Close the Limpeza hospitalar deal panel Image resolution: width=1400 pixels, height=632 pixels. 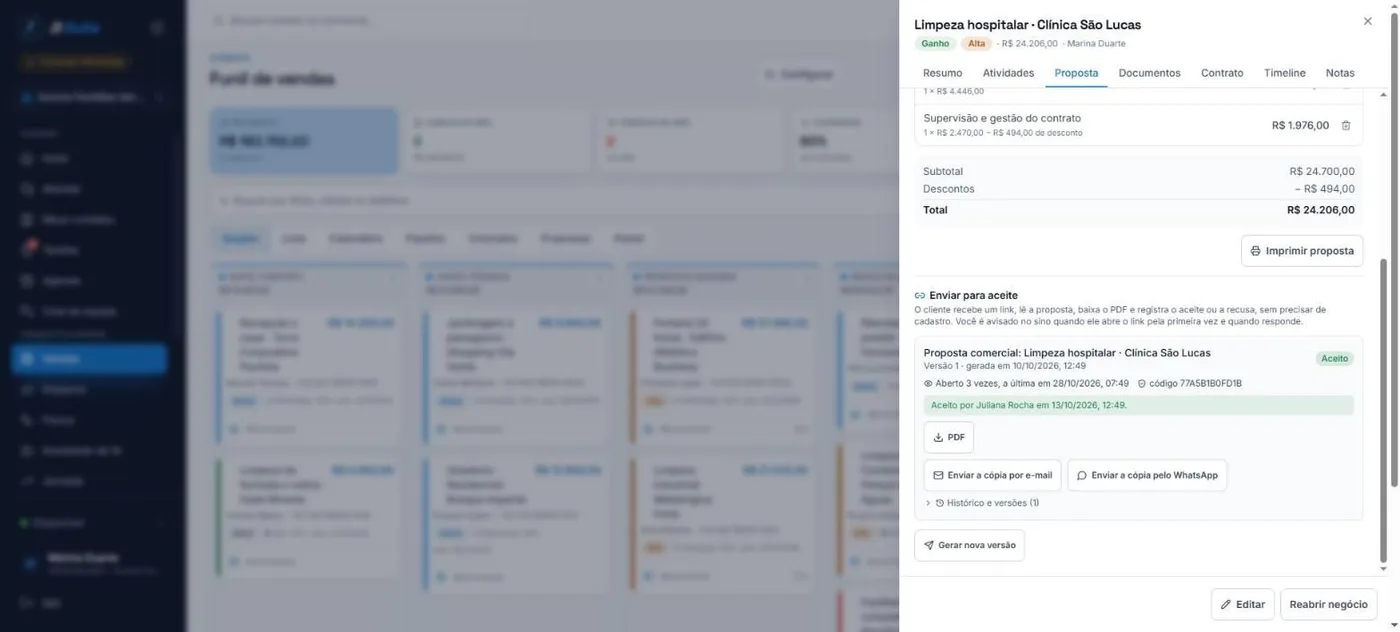1367,21
